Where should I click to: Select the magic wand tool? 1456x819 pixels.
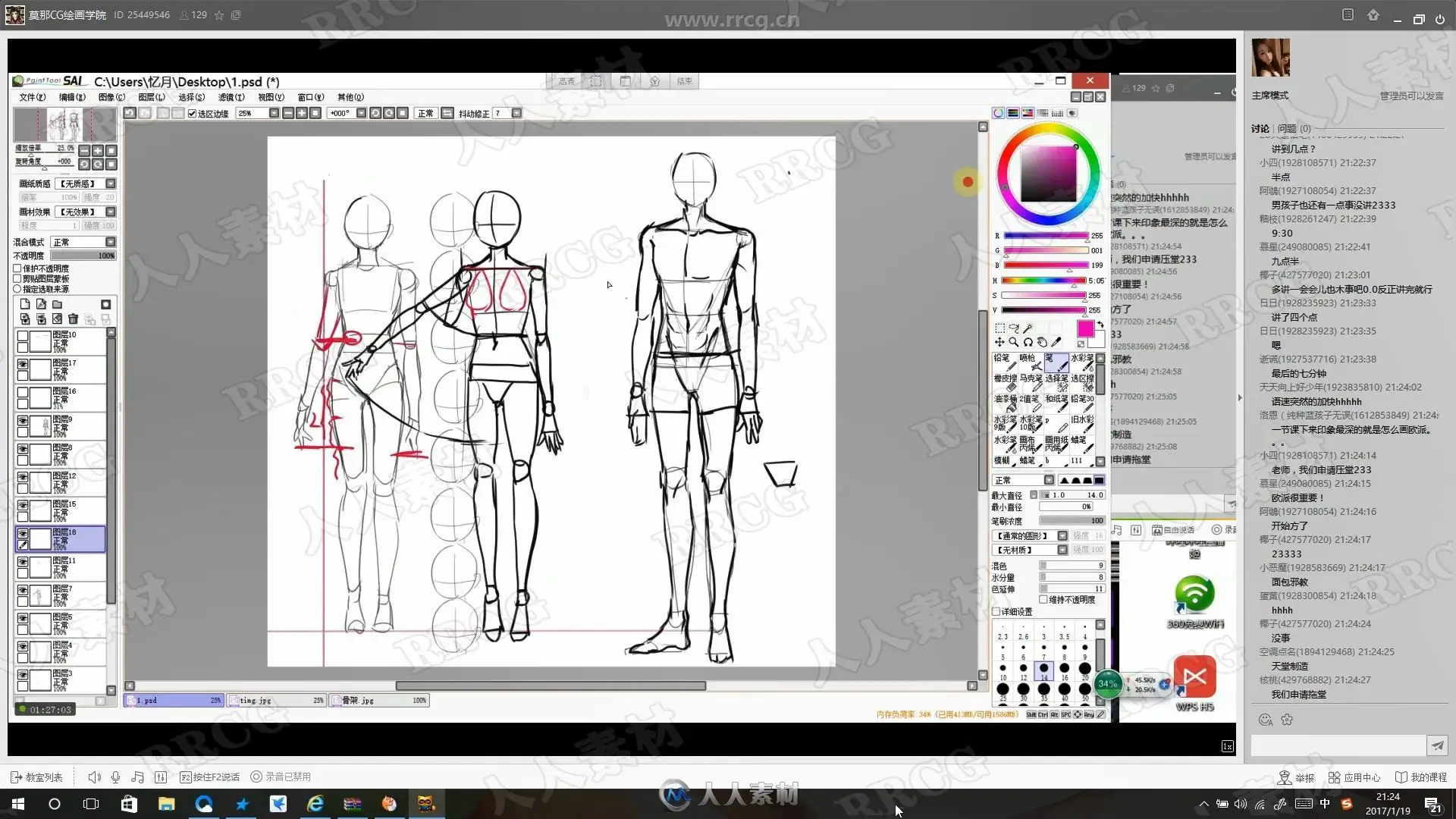click(x=1028, y=328)
